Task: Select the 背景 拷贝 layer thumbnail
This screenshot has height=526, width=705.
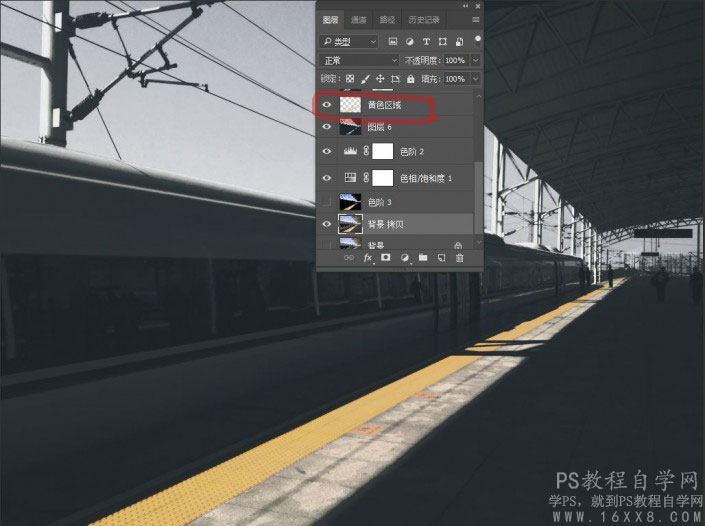Action: click(350, 224)
